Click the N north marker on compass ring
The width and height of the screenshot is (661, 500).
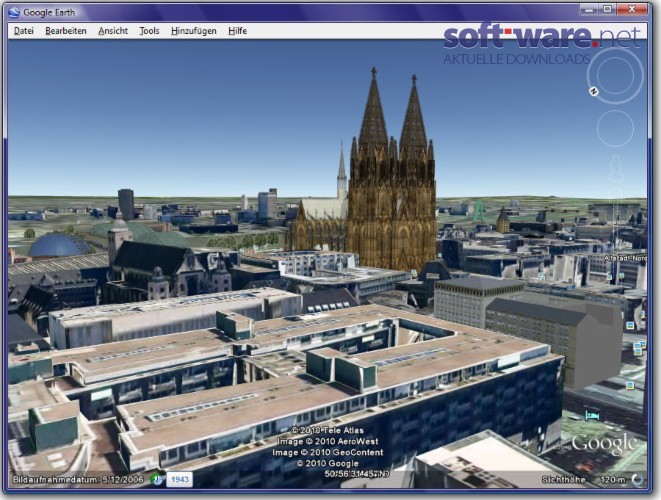pyautogui.click(x=594, y=91)
